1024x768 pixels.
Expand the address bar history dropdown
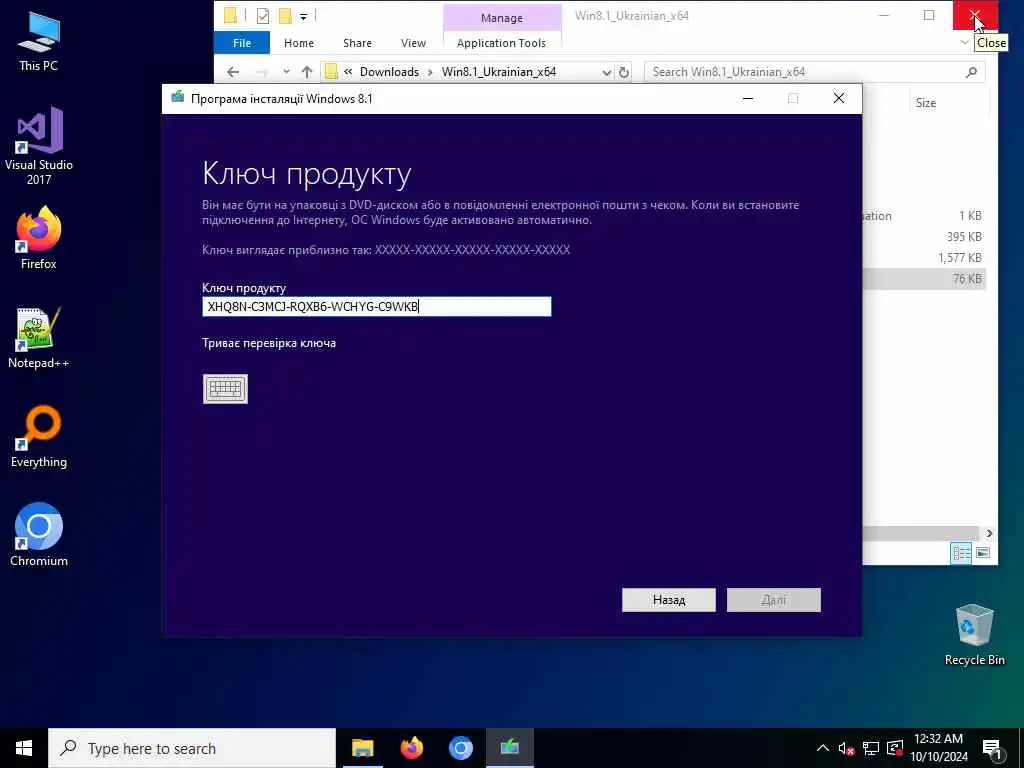[607, 72]
